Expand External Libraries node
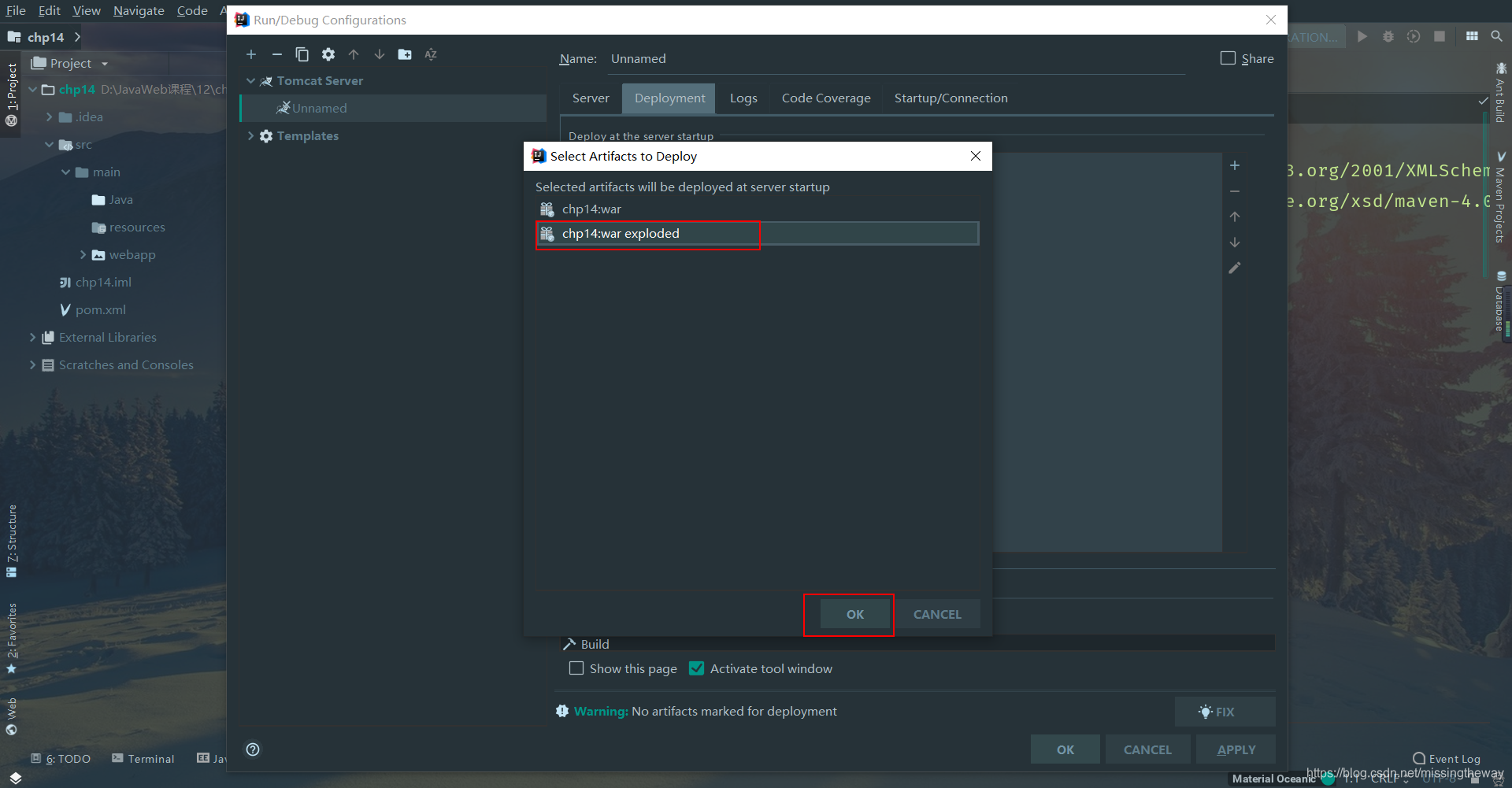This screenshot has height=788, width=1512. 32,337
